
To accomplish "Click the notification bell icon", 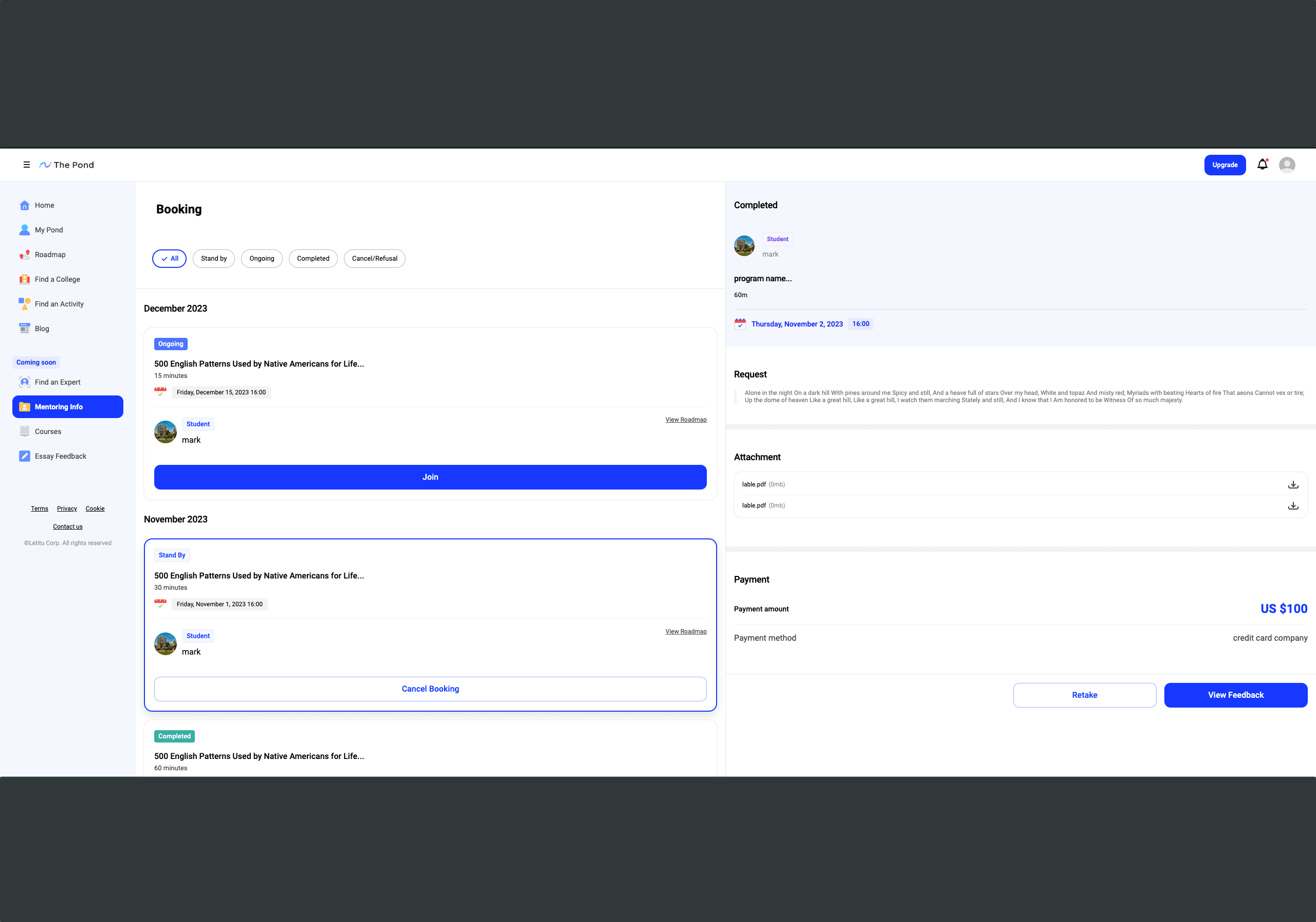I will coord(1263,165).
